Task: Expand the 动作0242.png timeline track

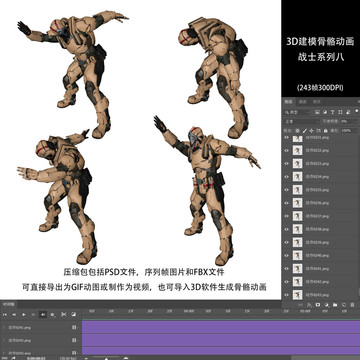Action: 4,341
